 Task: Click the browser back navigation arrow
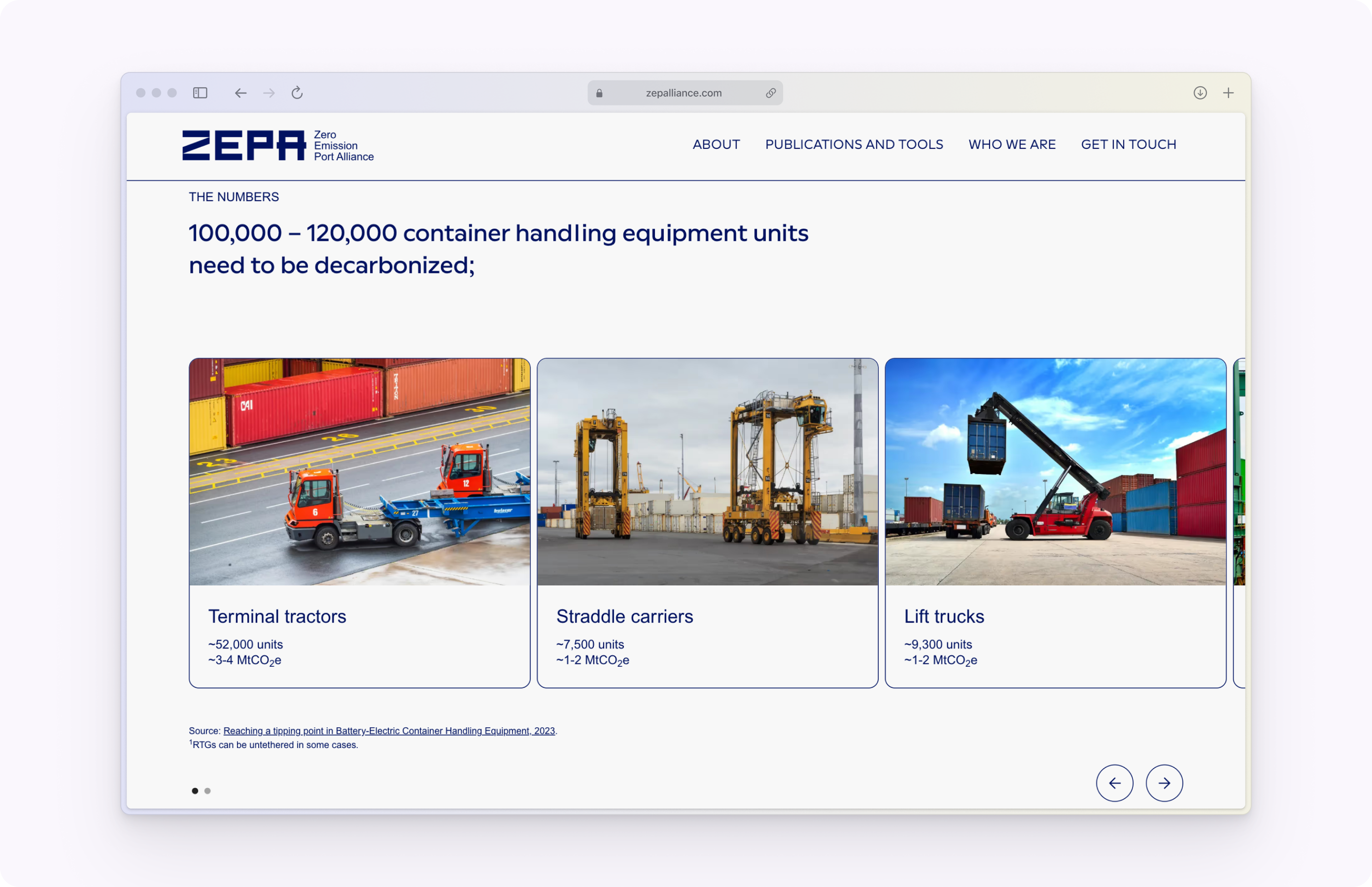tap(241, 93)
